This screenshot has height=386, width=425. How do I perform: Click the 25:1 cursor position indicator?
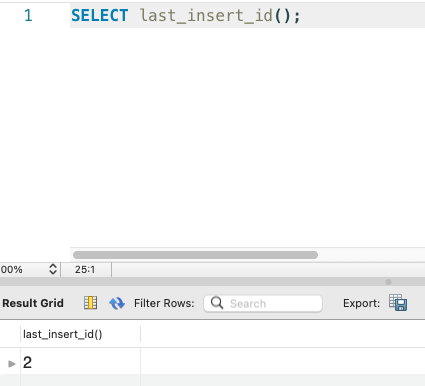click(x=85, y=269)
